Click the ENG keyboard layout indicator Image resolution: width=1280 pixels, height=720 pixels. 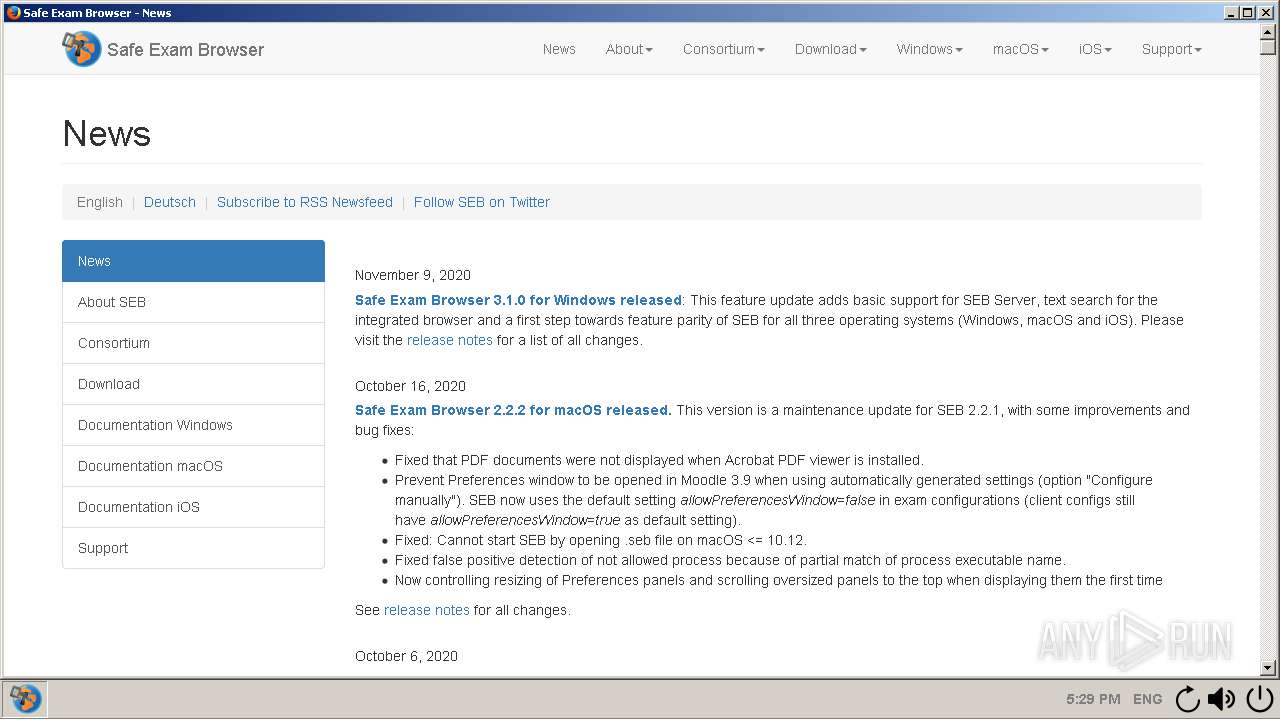point(1147,699)
